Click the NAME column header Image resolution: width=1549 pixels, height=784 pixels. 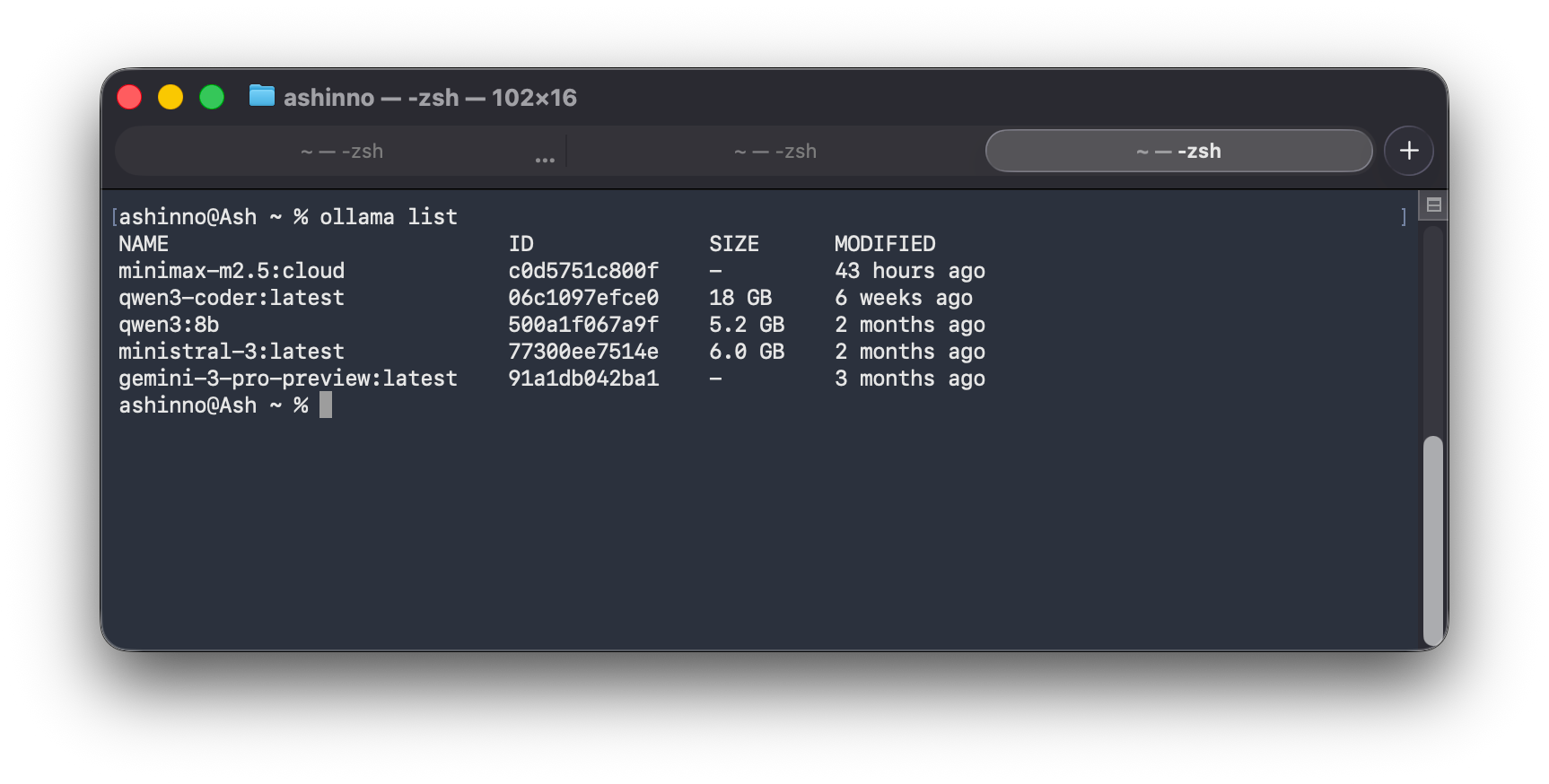tap(144, 244)
